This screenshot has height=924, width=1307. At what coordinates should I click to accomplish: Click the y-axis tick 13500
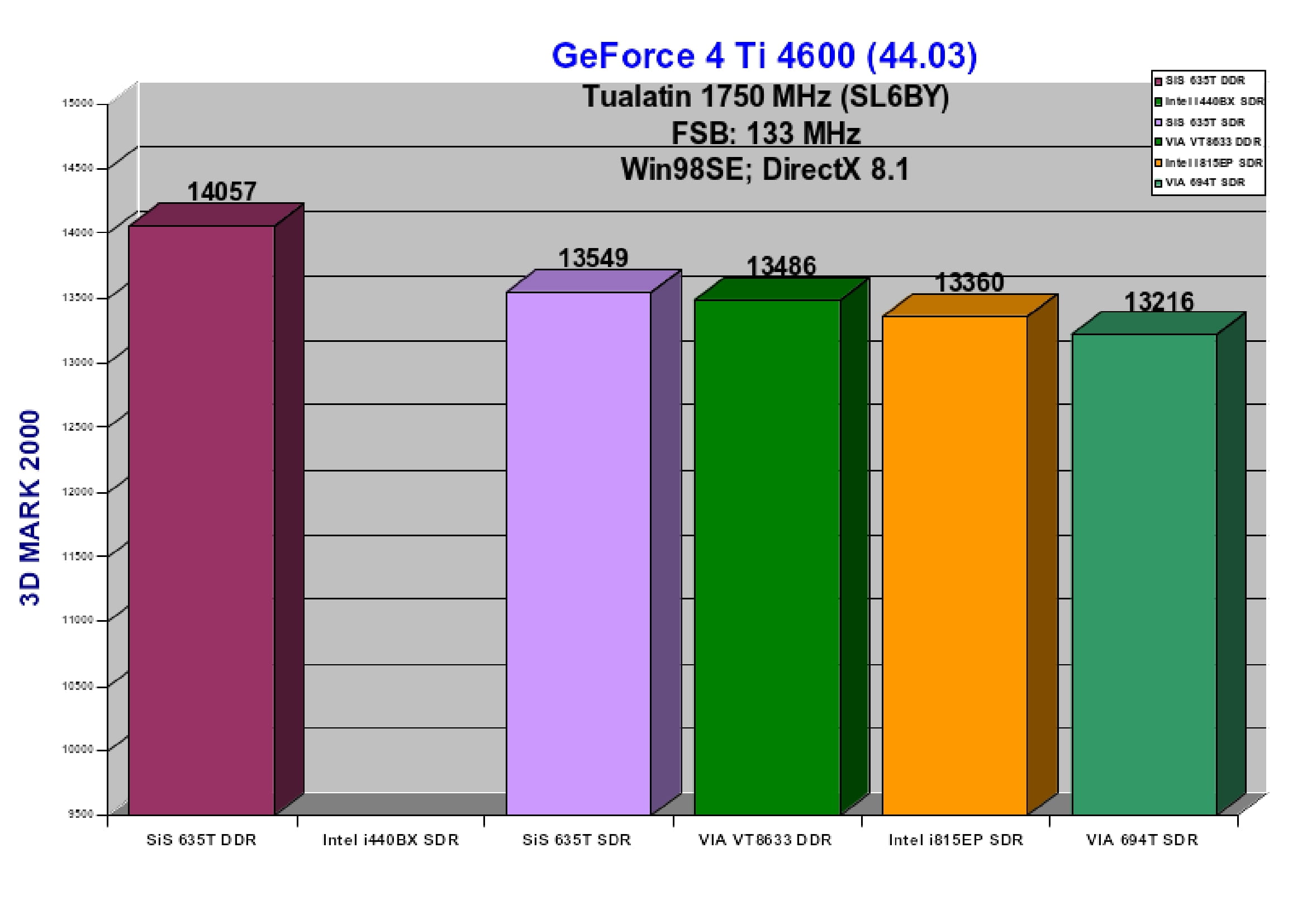78,298
